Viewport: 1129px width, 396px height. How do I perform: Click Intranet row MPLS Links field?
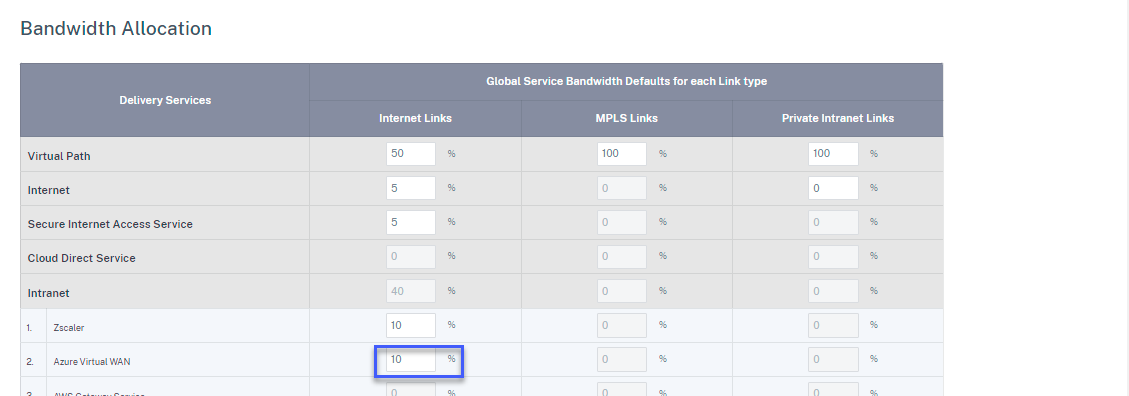pyautogui.click(x=621, y=291)
